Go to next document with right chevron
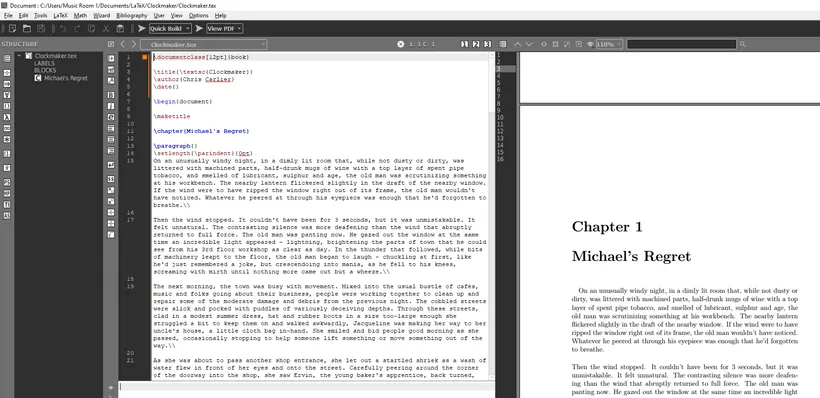This screenshot has width=820, height=398. tap(134, 44)
